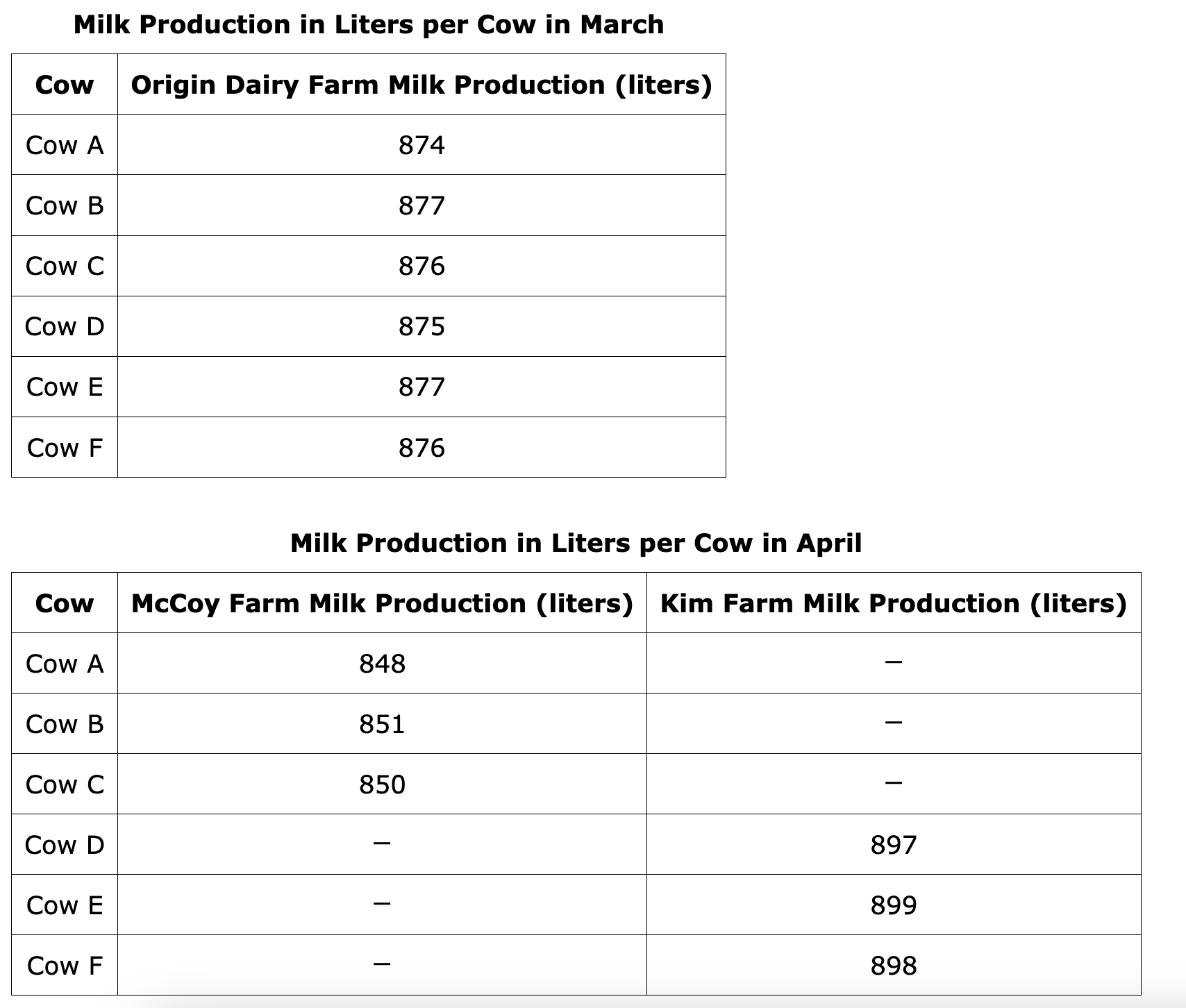Select the McCoy Farm value 848
The image size is (1186, 1008).
[x=382, y=664]
